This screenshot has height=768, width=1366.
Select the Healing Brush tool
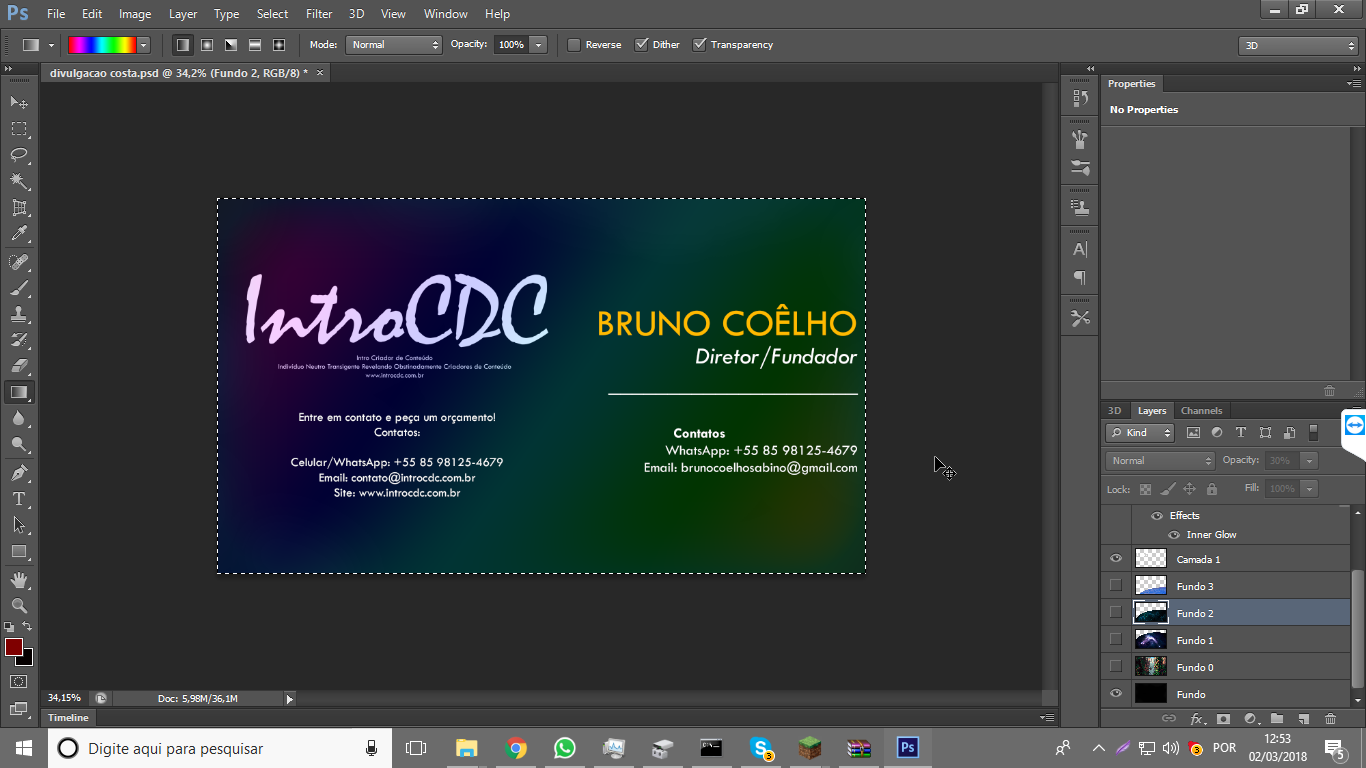19,262
